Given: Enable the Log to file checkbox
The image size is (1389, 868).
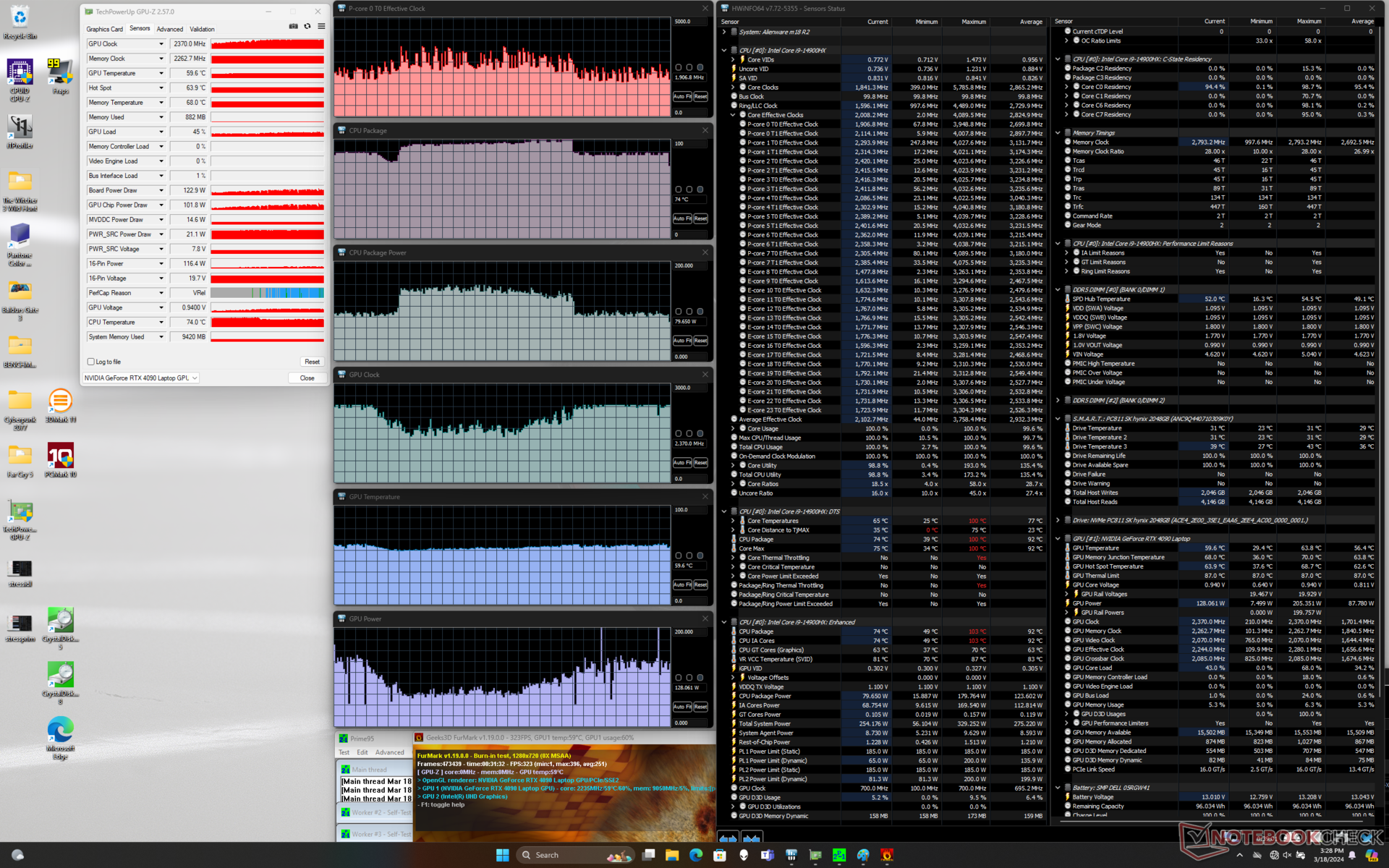Looking at the screenshot, I should 91,362.
